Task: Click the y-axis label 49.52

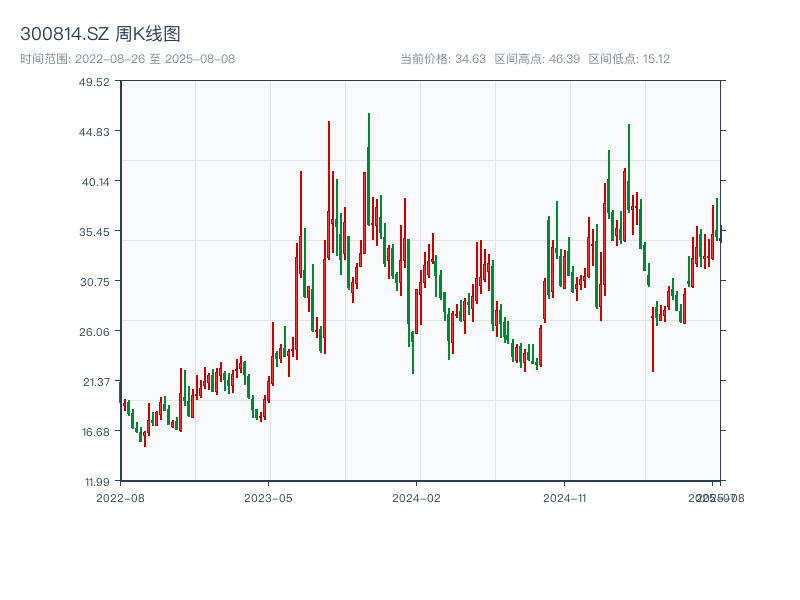Action: 94,82
